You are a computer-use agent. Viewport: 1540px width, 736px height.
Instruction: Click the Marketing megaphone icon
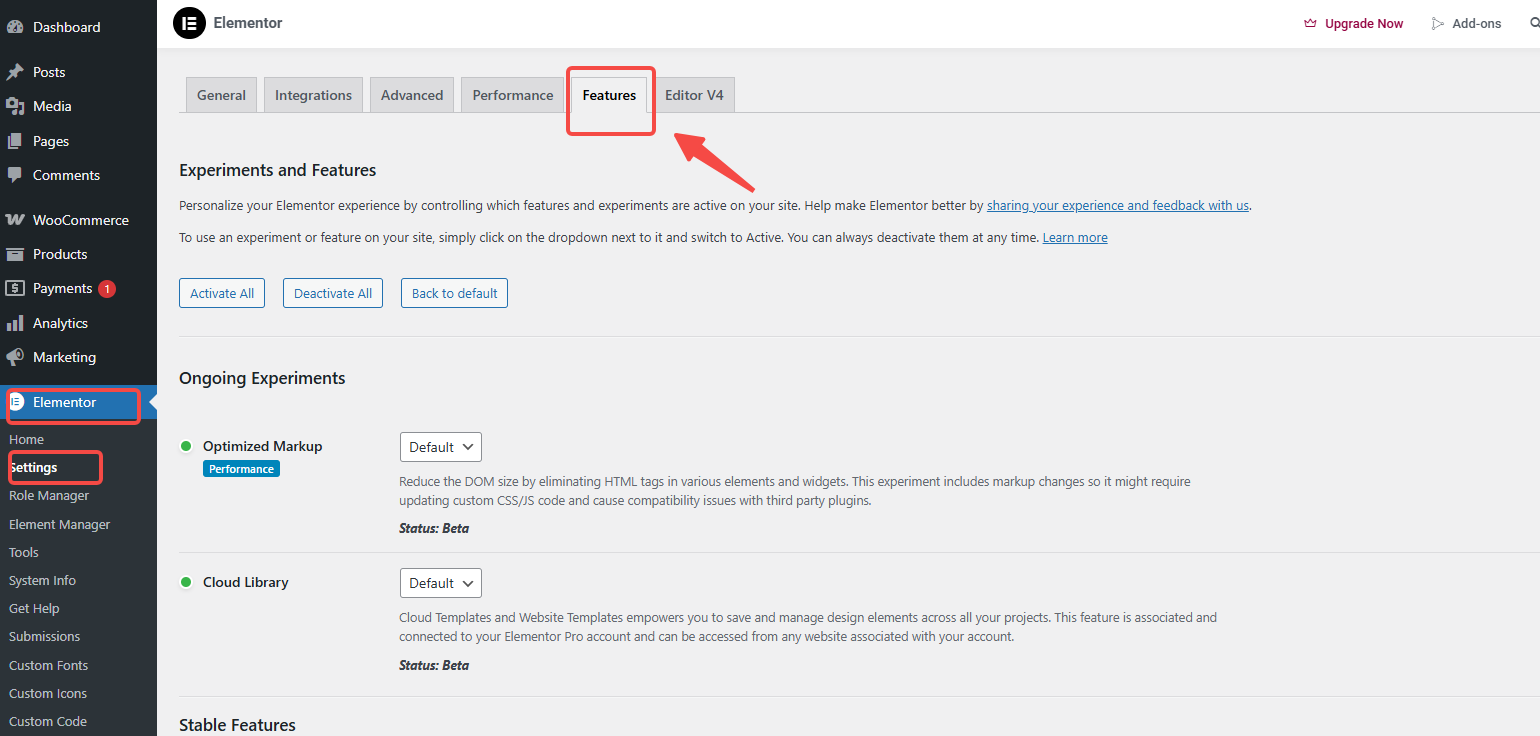(15, 357)
